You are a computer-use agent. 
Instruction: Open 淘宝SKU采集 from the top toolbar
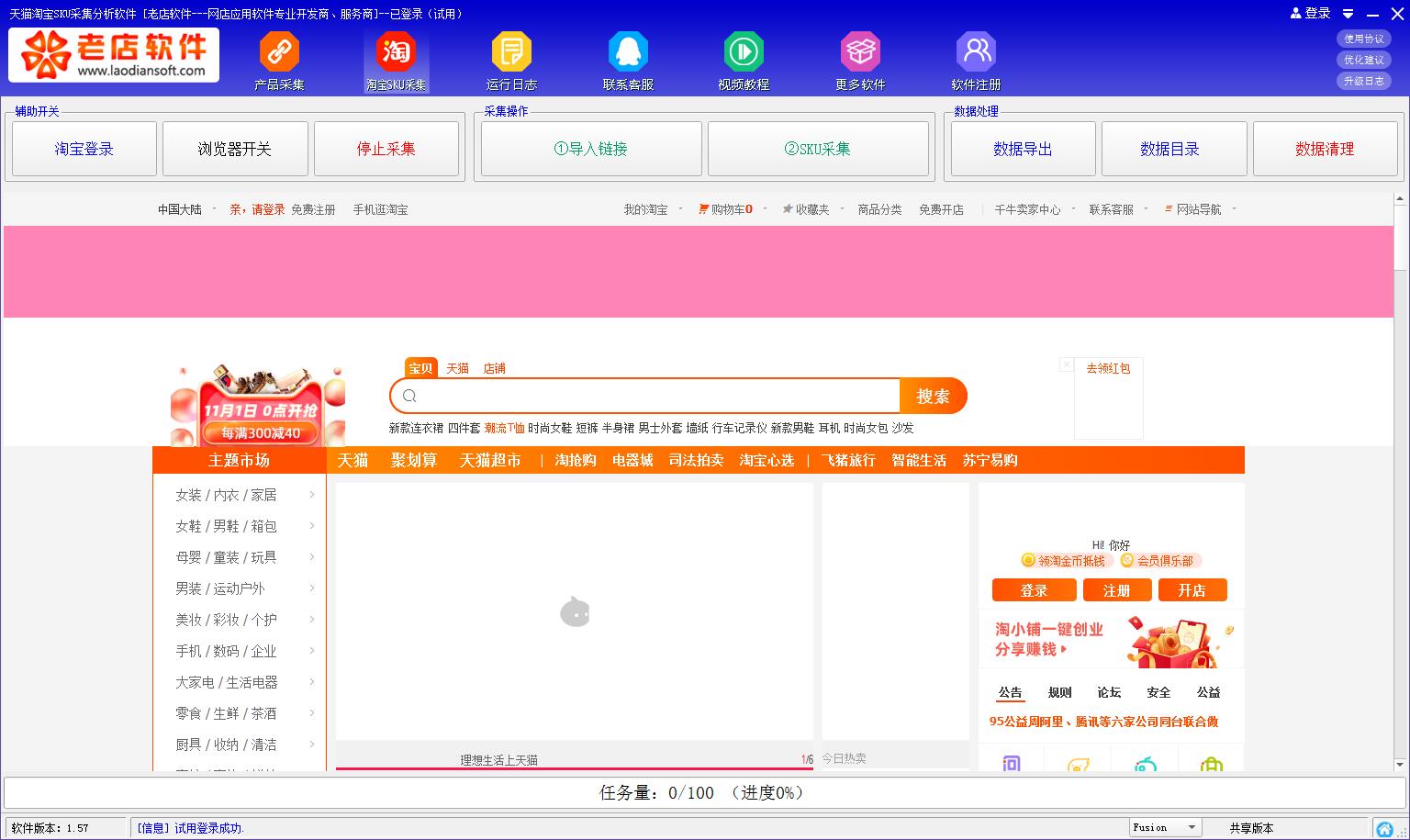(395, 58)
